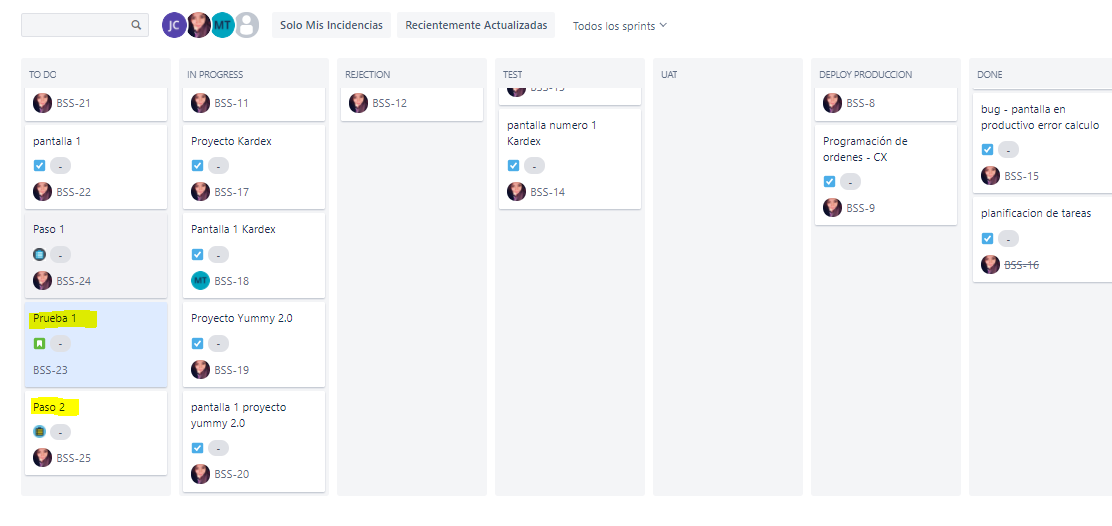Filter by MT user avatar
This screenshot has width=1112, height=526.
coord(223,25)
